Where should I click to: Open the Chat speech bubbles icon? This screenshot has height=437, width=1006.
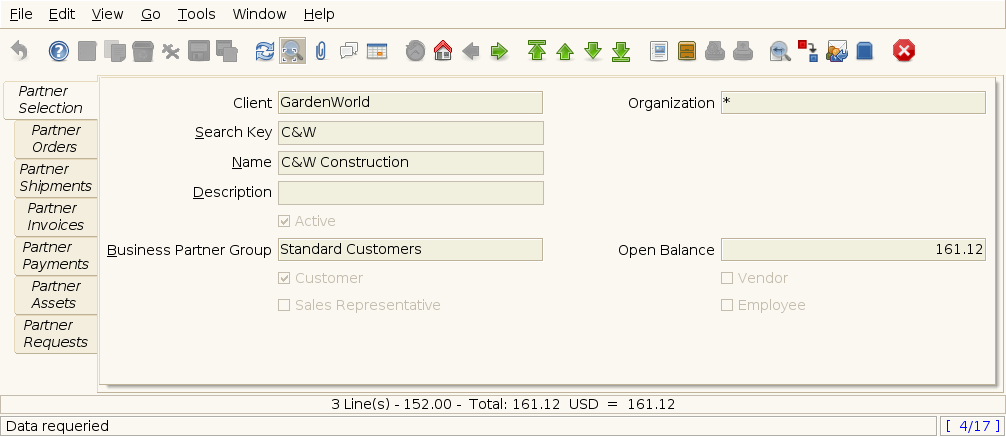pyautogui.click(x=348, y=51)
